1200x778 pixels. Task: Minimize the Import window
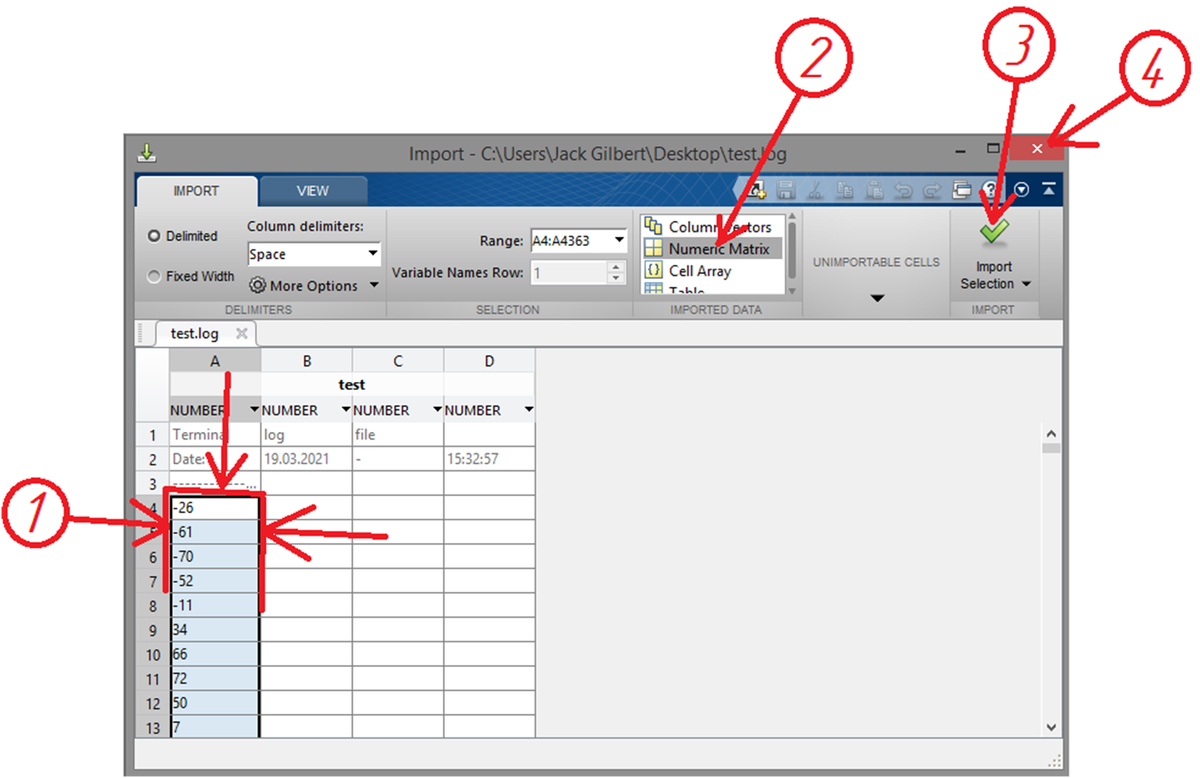pos(960,150)
